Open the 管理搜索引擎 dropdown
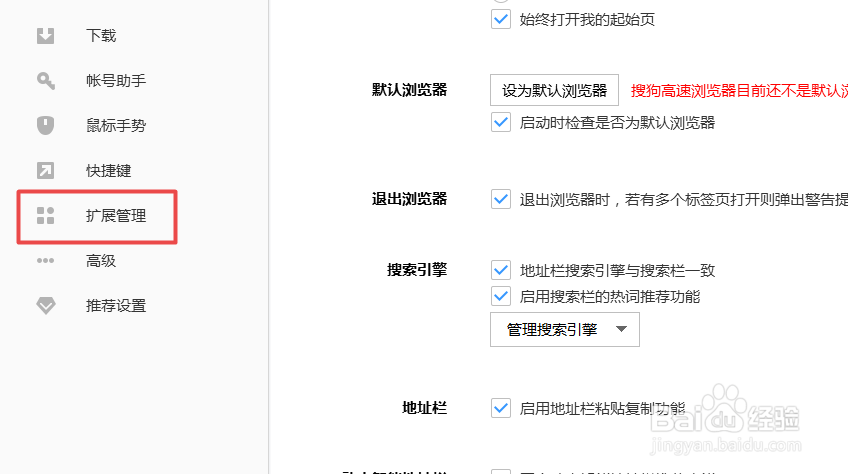The width and height of the screenshot is (848, 474). coord(565,330)
